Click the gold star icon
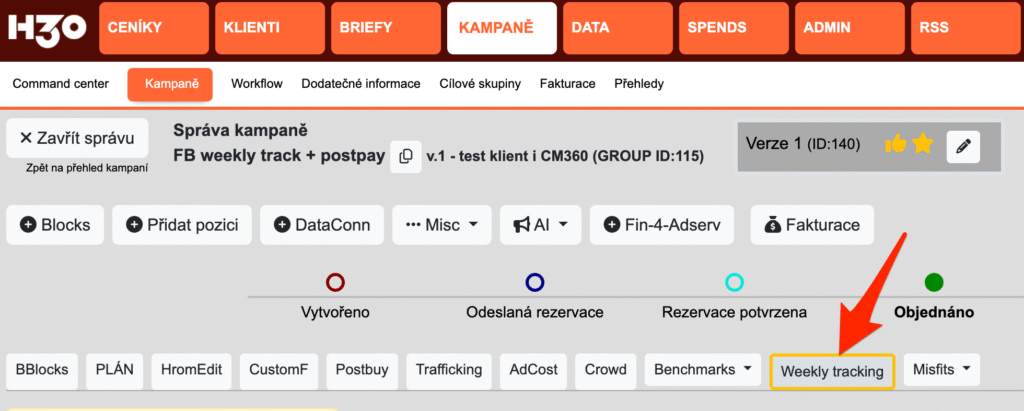1024x411 pixels. [x=922, y=145]
